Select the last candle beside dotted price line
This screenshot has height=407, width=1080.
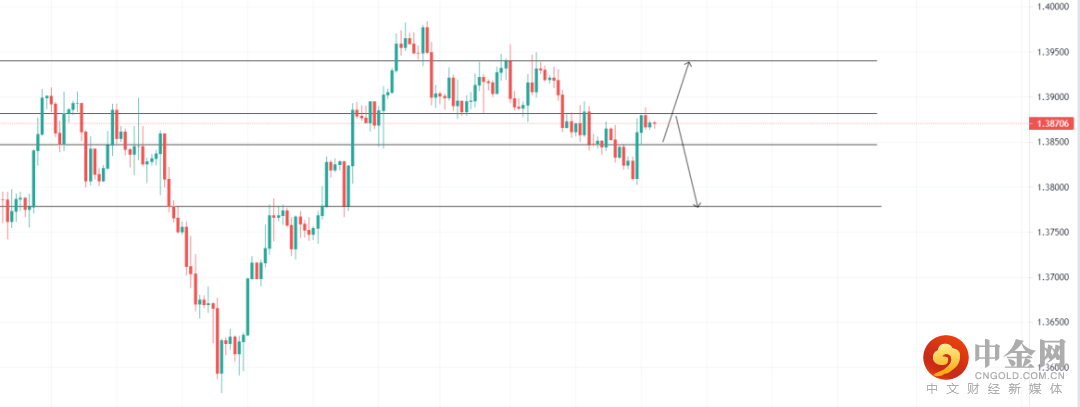pos(654,124)
